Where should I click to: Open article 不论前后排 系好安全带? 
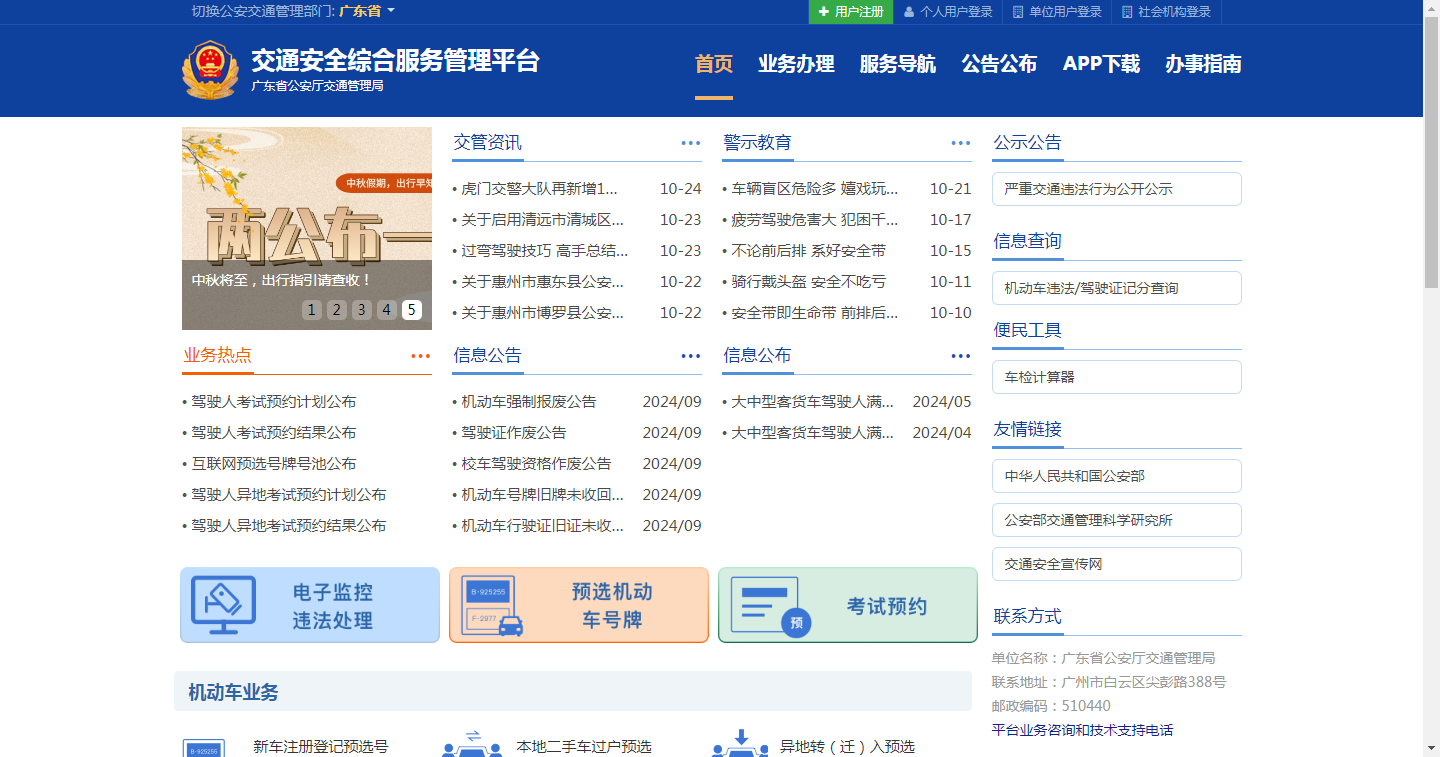pyautogui.click(x=809, y=251)
